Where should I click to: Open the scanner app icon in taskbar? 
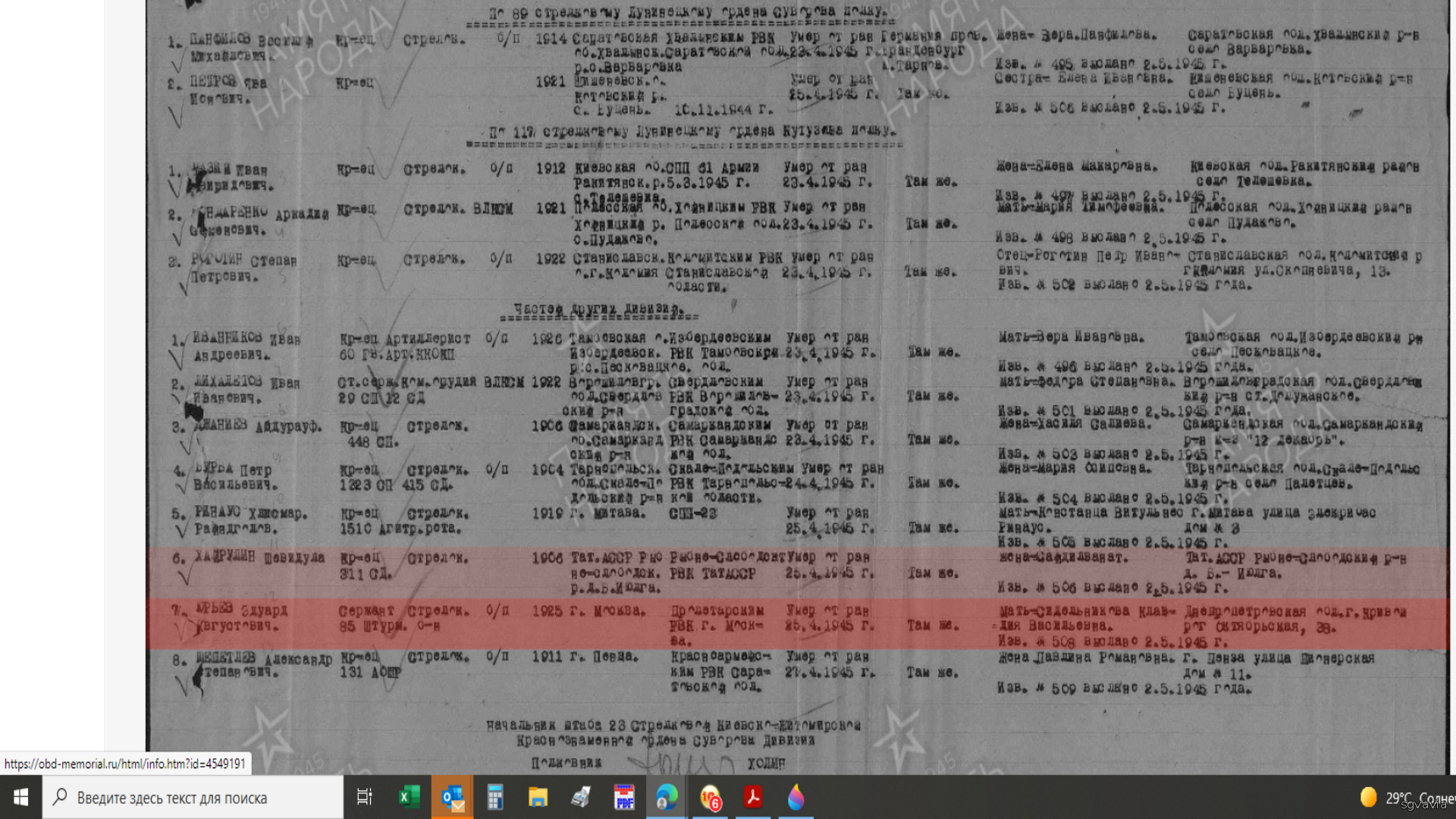581,797
